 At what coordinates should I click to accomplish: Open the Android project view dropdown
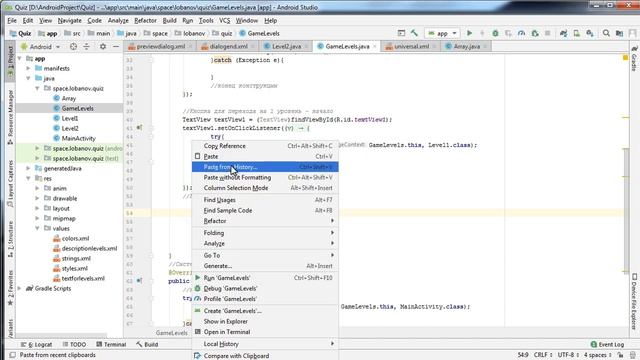[40, 47]
